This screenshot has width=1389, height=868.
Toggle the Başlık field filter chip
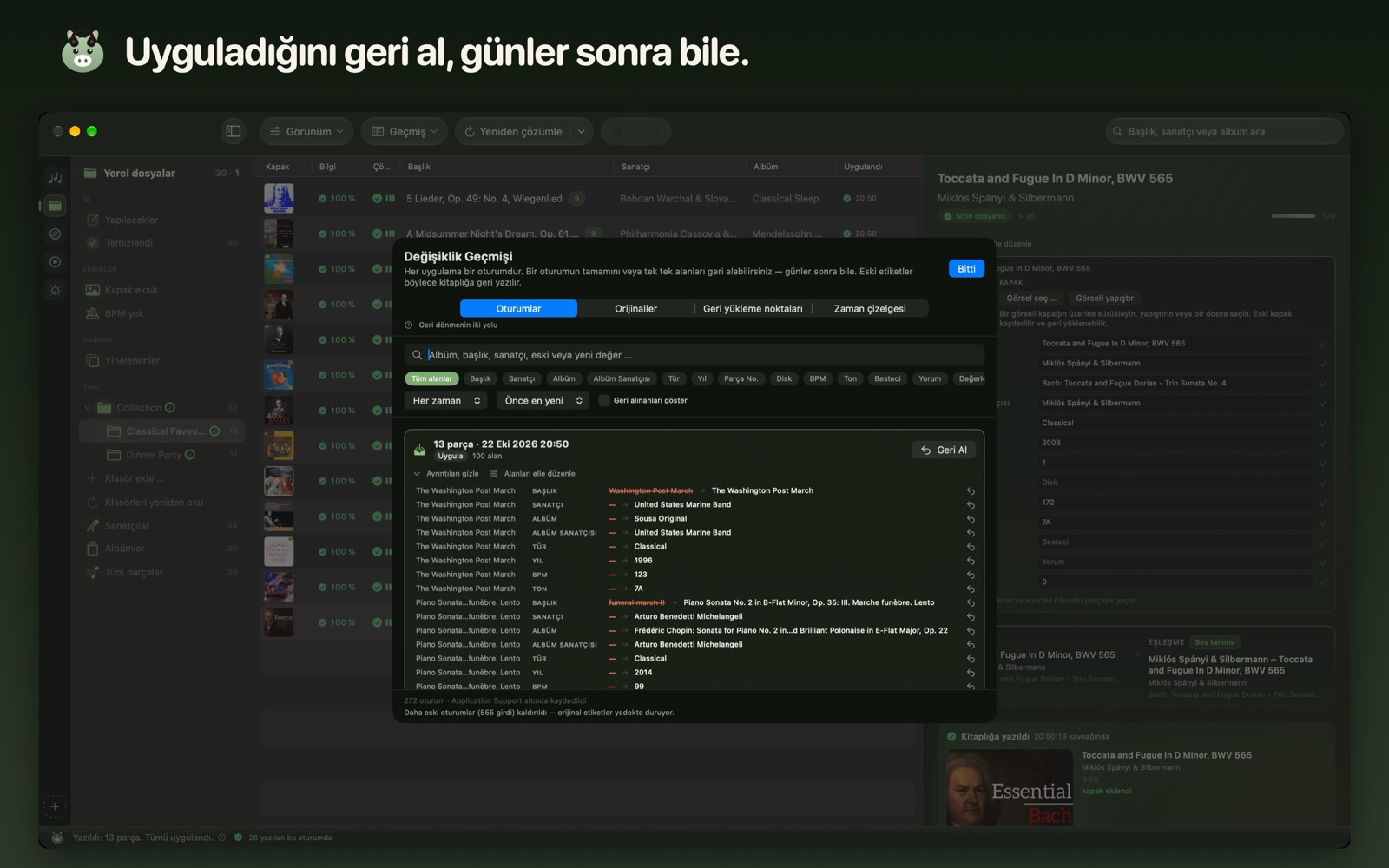[x=480, y=378]
